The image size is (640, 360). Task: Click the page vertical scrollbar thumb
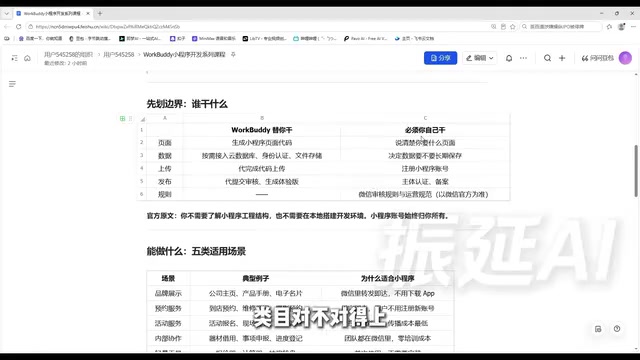(x=636, y=171)
